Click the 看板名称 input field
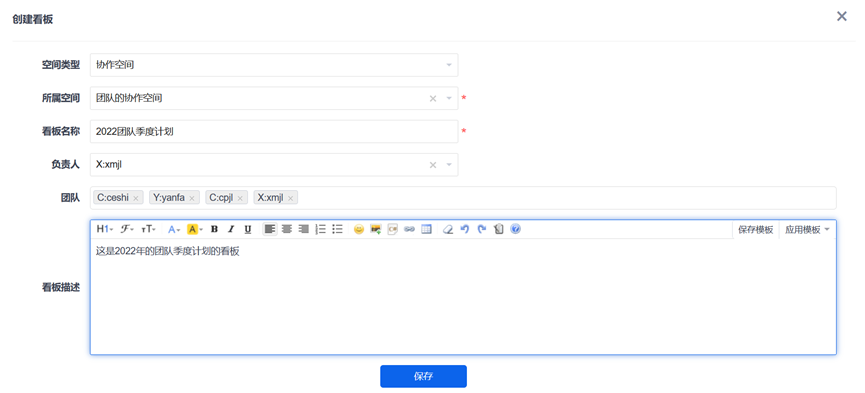Viewport: 865px width, 393px height. (274, 131)
